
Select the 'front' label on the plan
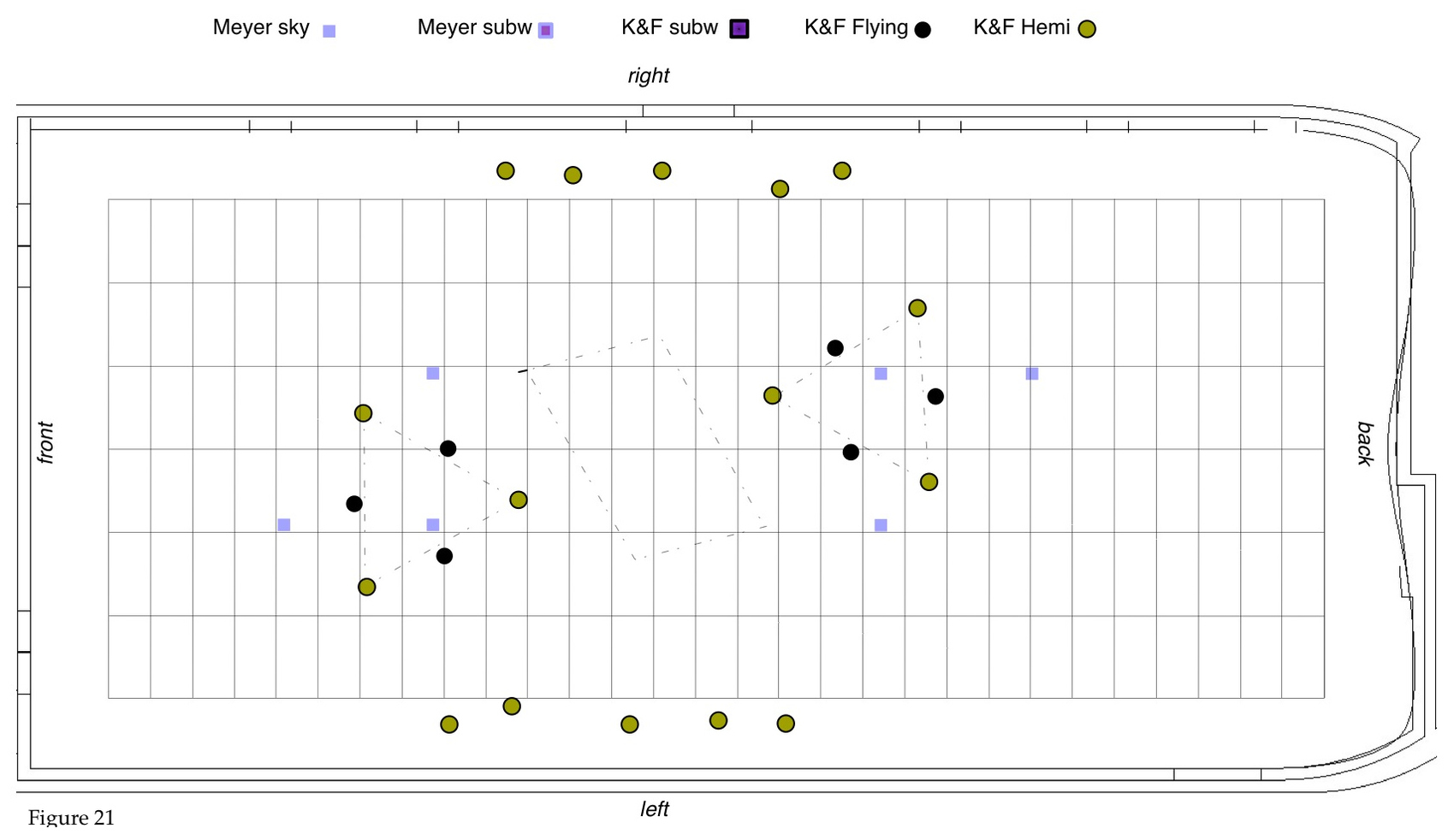(x=45, y=442)
